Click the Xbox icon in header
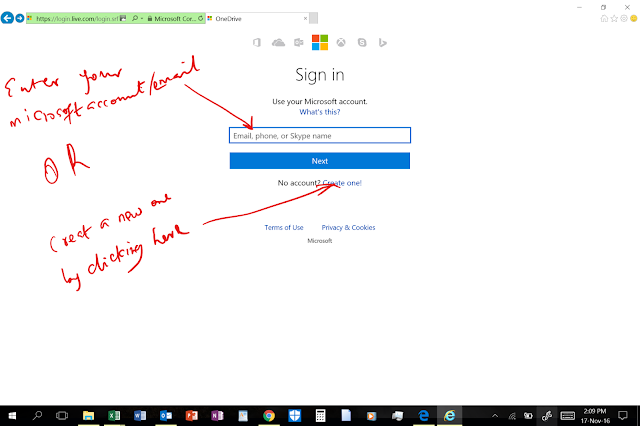 (x=341, y=42)
